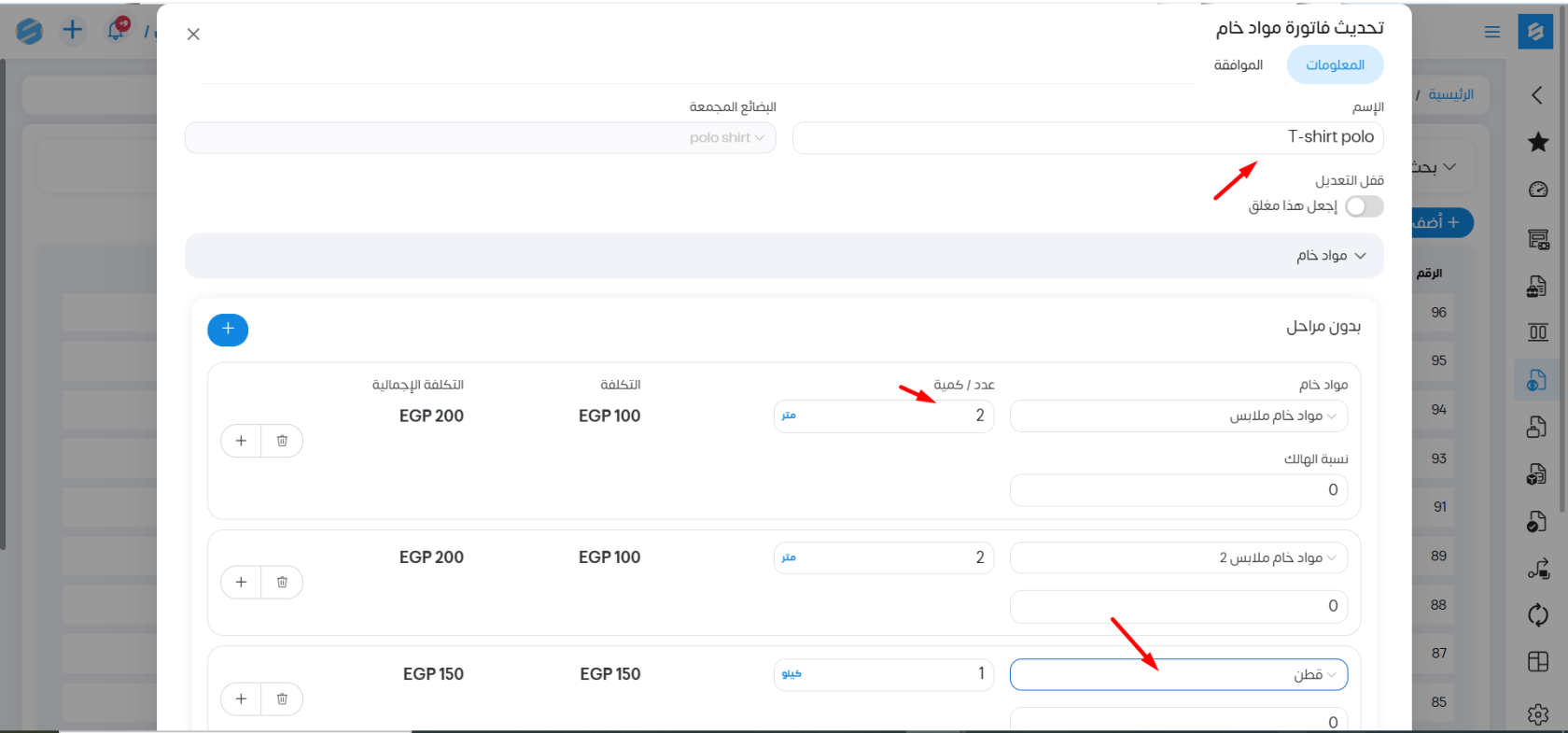Open the dashboard gauge icon in sidebar

click(1537, 190)
